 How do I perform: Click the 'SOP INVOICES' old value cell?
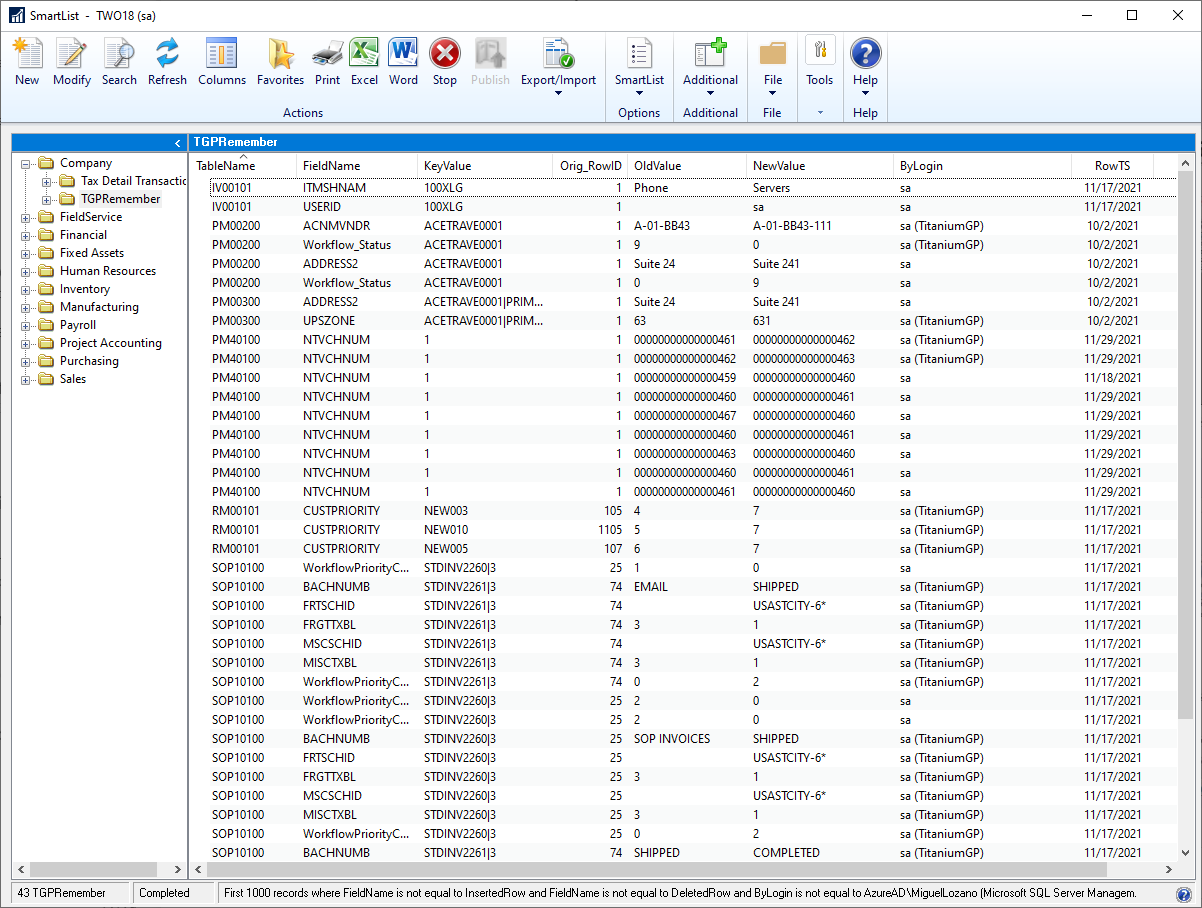coord(672,739)
